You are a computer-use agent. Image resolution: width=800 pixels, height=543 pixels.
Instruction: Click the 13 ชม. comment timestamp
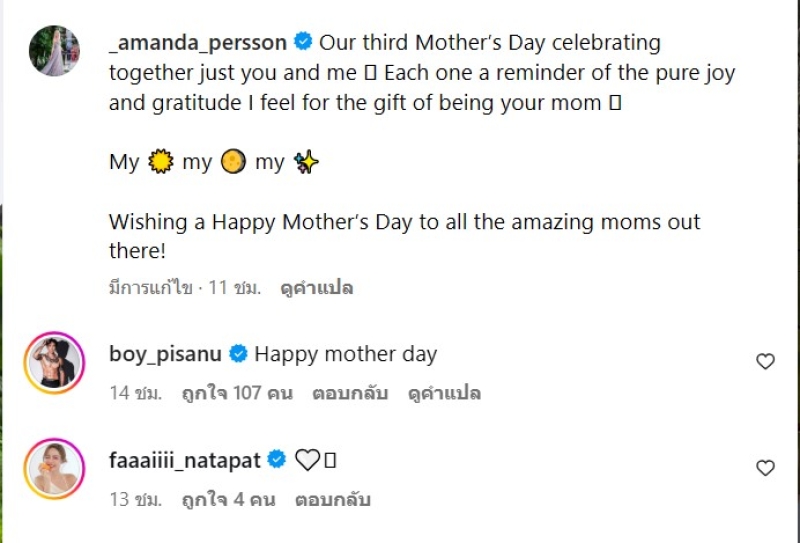point(135,499)
